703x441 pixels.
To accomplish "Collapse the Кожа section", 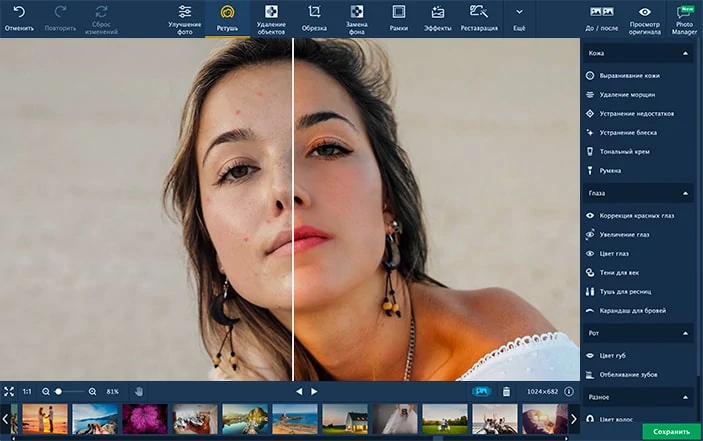I will point(686,52).
